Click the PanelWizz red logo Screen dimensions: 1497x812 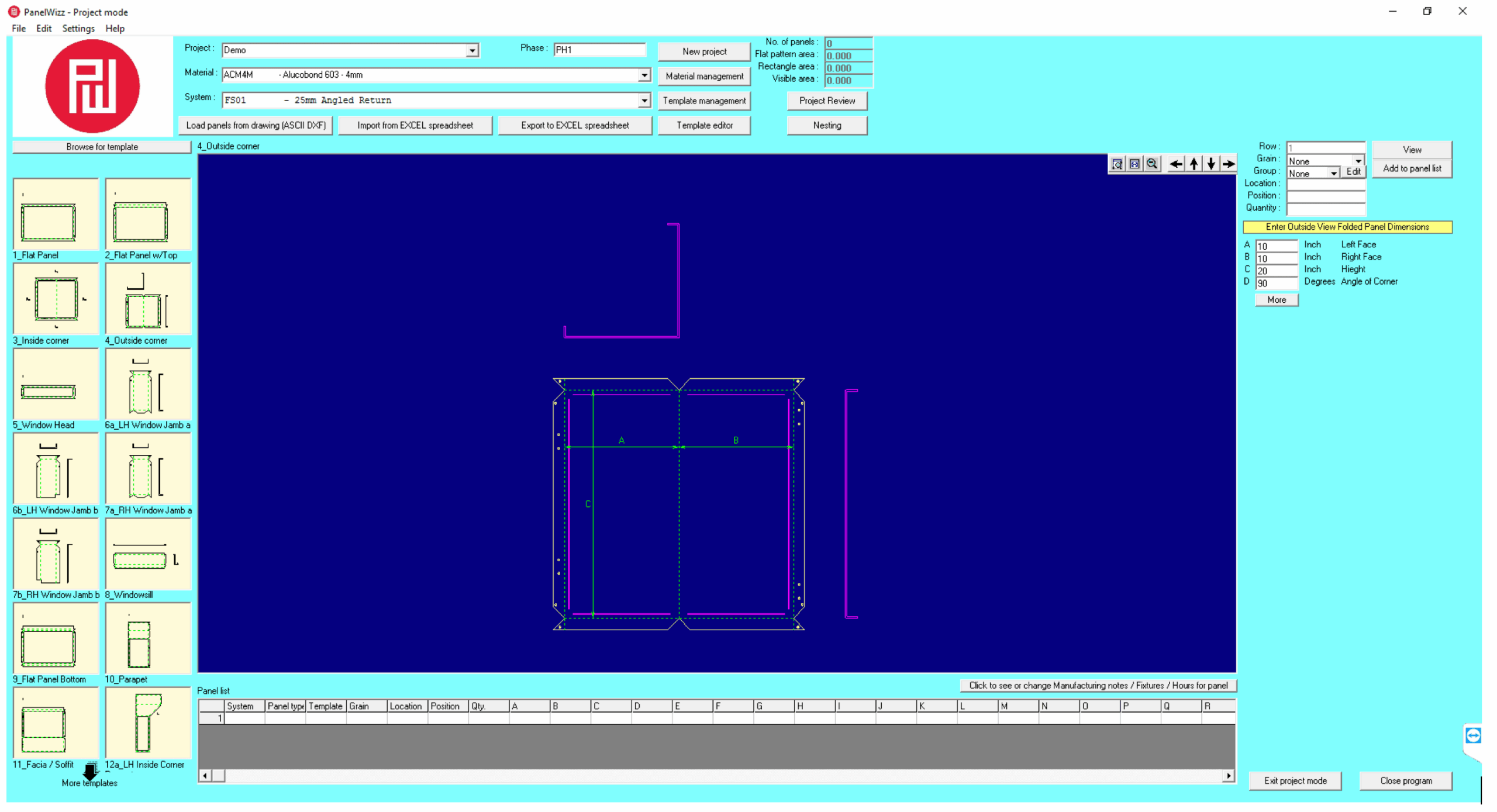92,86
